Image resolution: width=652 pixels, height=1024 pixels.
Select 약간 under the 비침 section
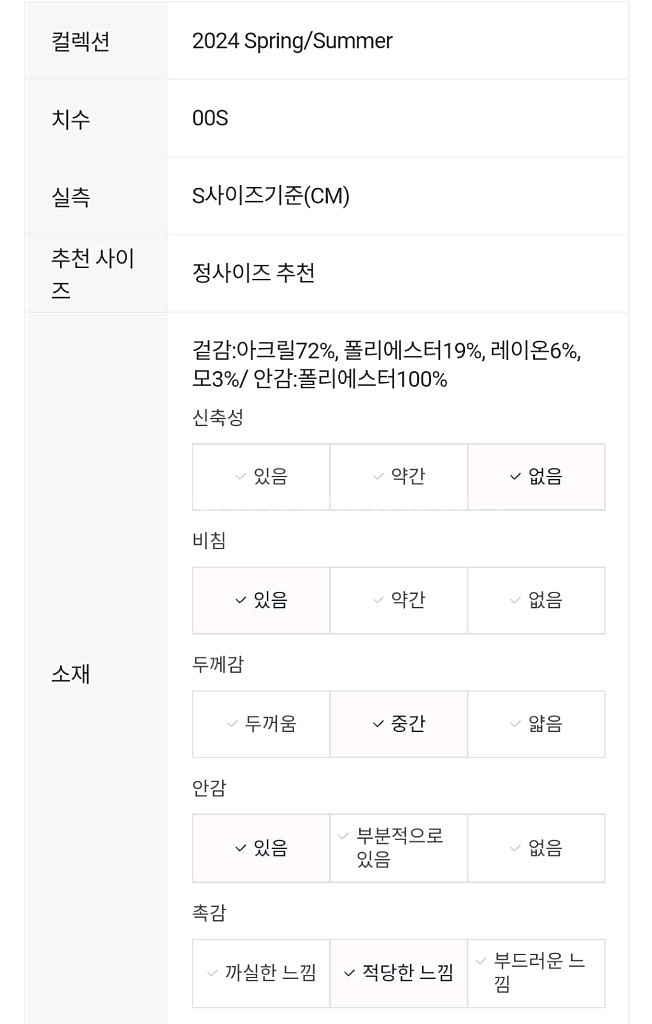pos(398,600)
